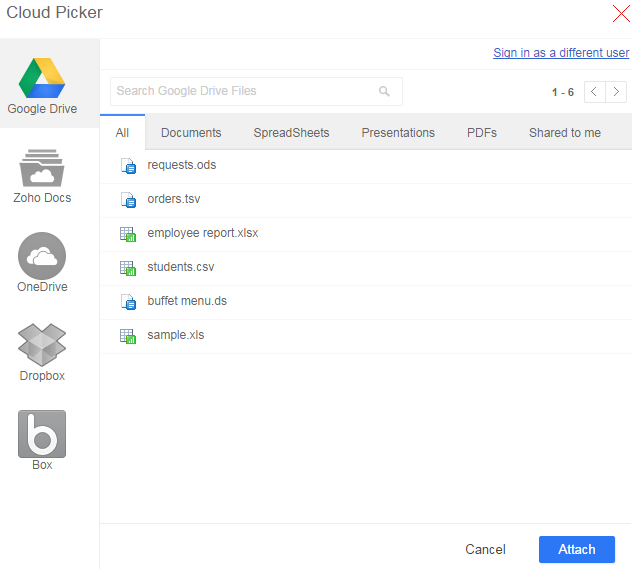Focus the Search Google Drive Files field
The image size is (632, 569).
point(245,92)
